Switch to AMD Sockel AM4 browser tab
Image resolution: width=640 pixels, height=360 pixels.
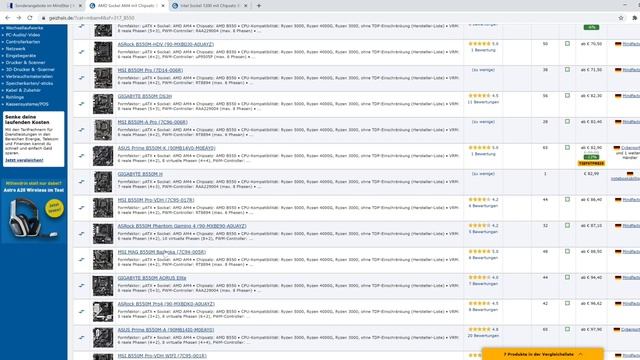pos(127,6)
